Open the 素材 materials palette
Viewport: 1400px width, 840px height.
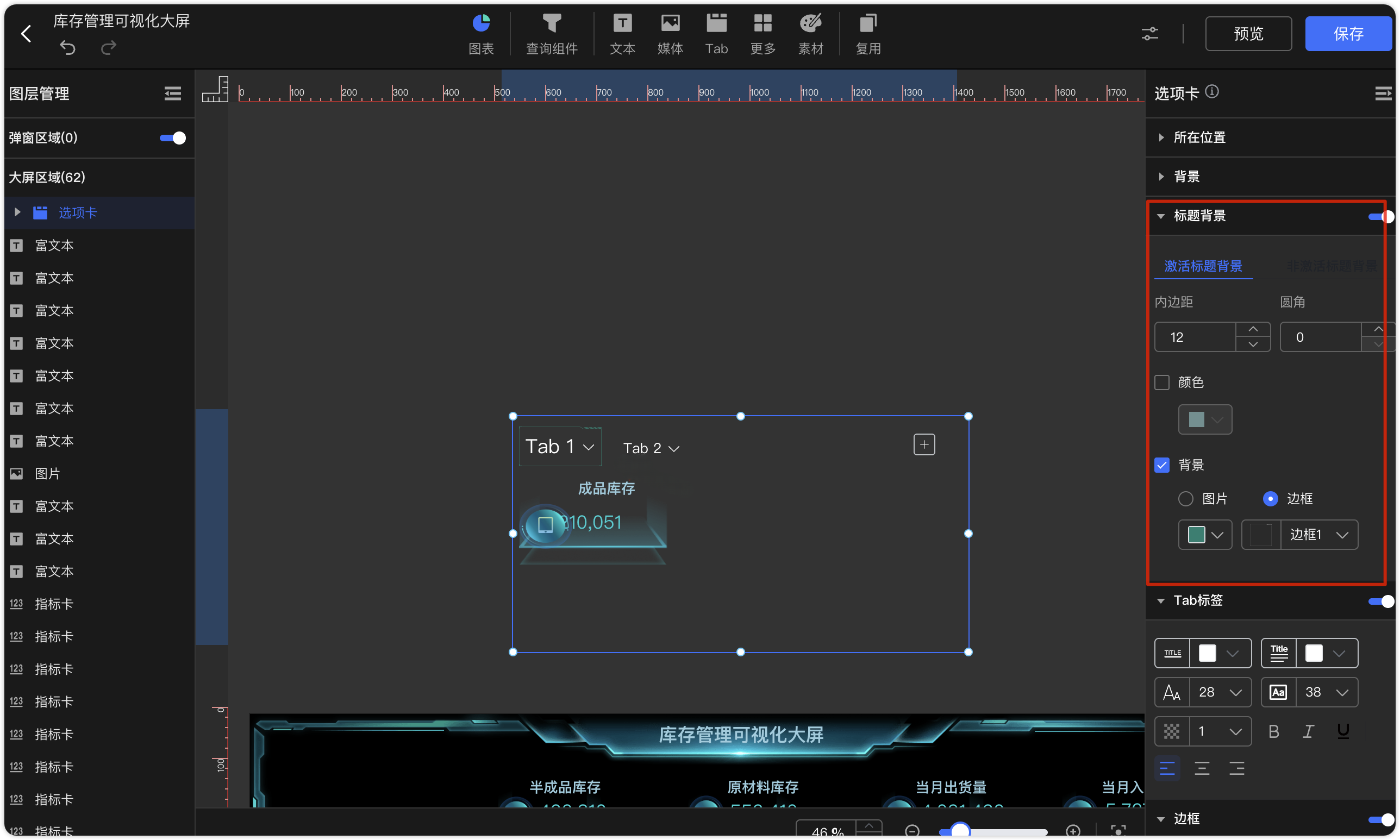[810, 35]
